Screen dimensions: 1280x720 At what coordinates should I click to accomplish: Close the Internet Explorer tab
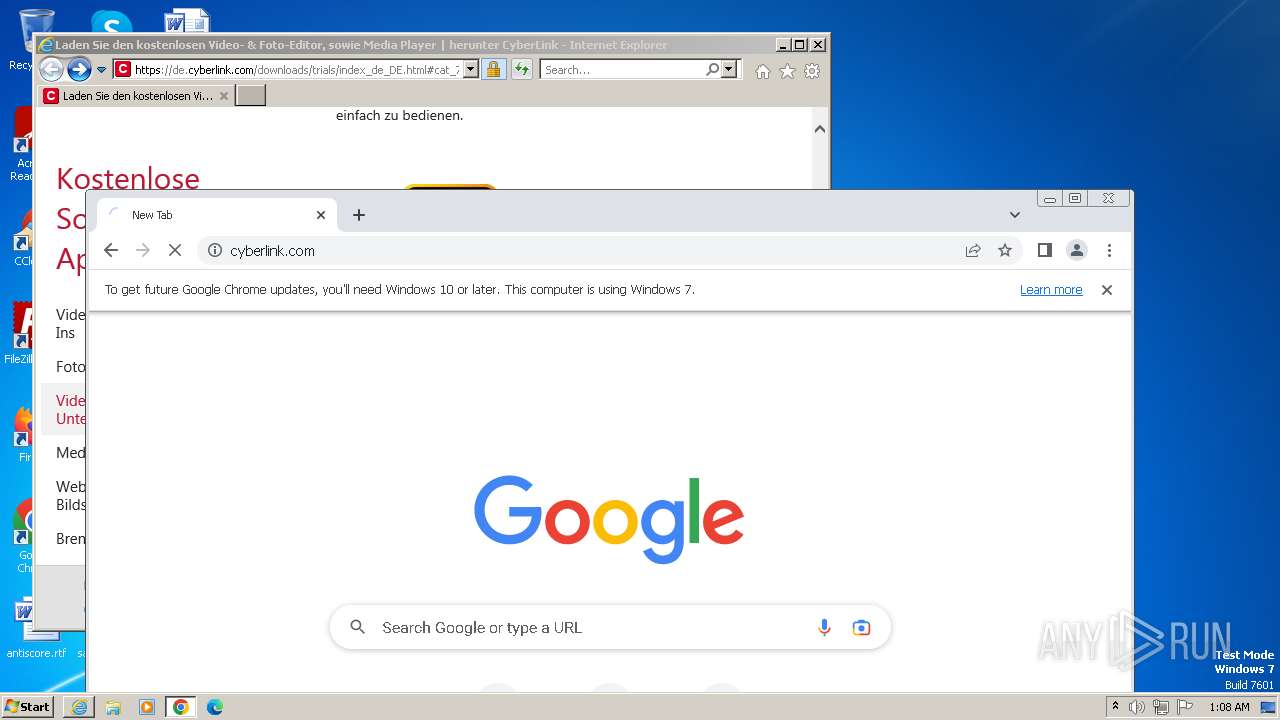click(223, 96)
